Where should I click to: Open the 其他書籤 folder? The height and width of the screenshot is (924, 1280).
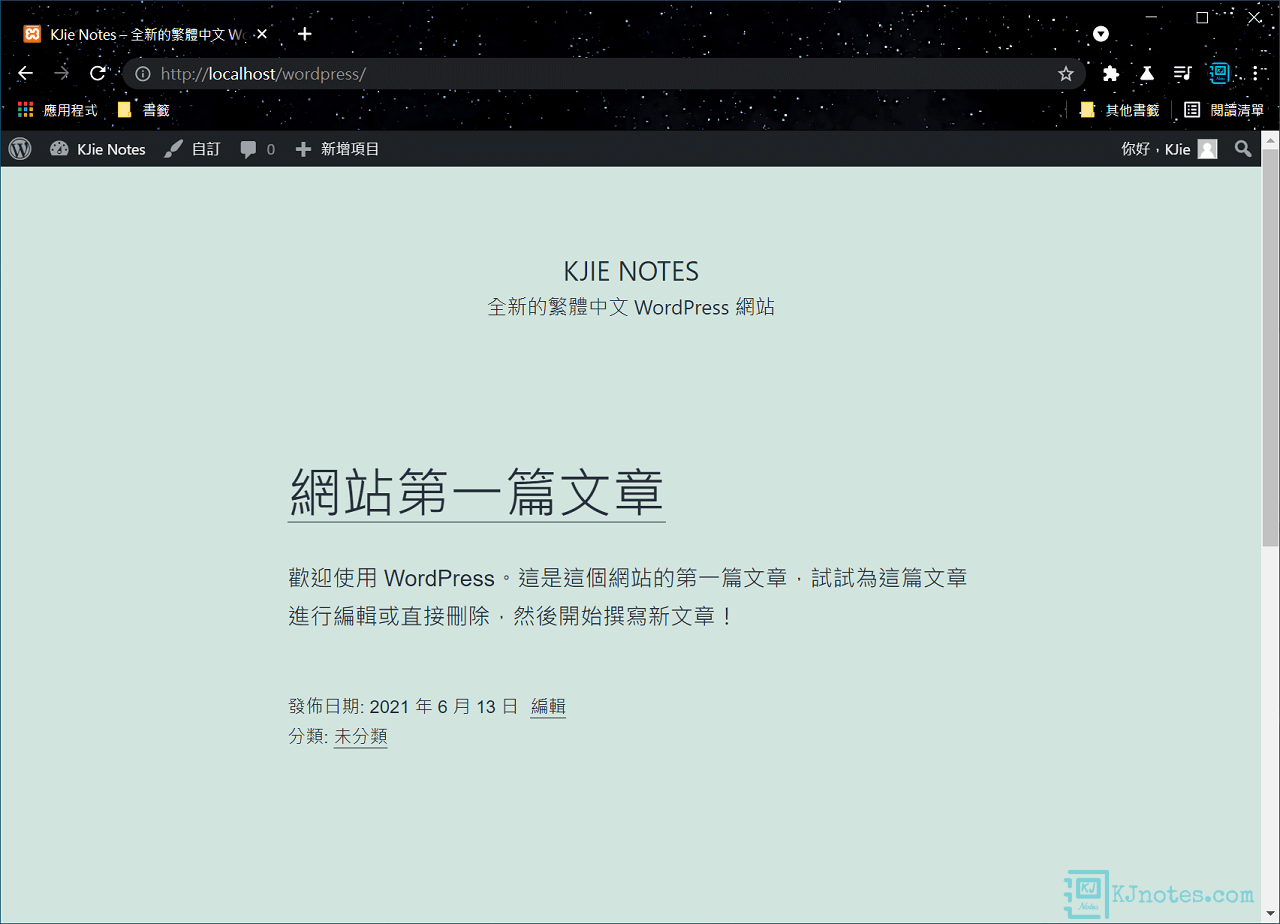tap(1120, 110)
